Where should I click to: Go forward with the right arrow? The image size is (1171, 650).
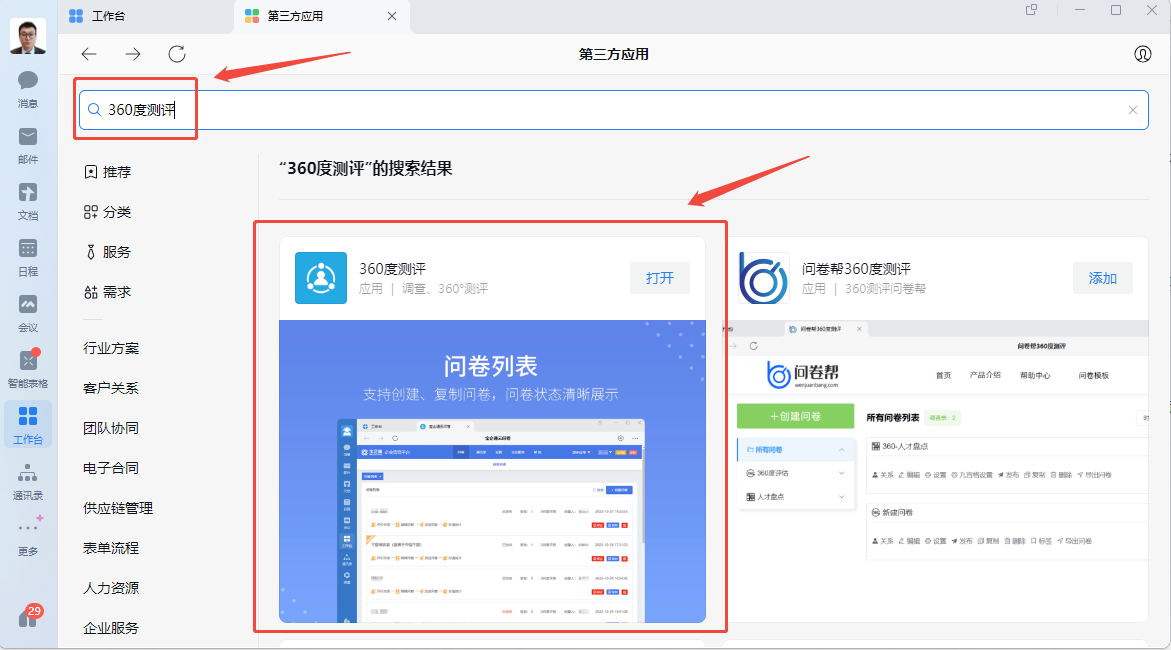(133, 54)
